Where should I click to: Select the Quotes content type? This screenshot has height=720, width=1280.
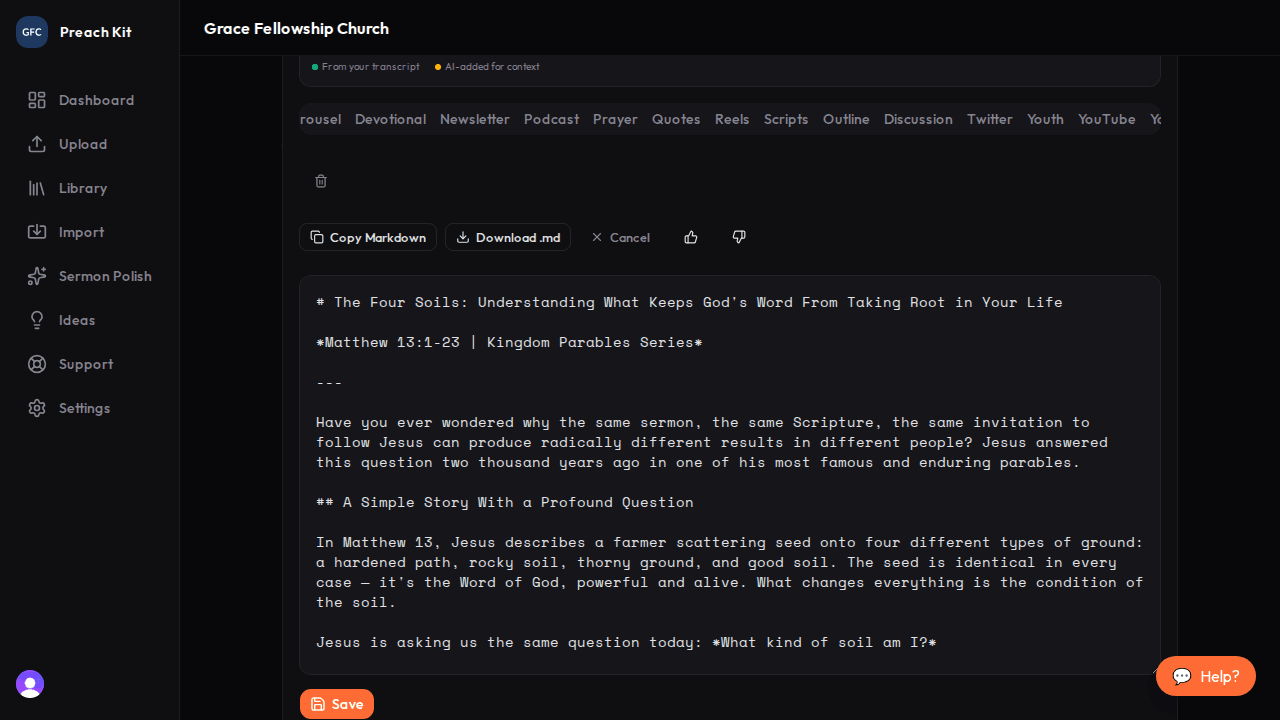[675, 119]
